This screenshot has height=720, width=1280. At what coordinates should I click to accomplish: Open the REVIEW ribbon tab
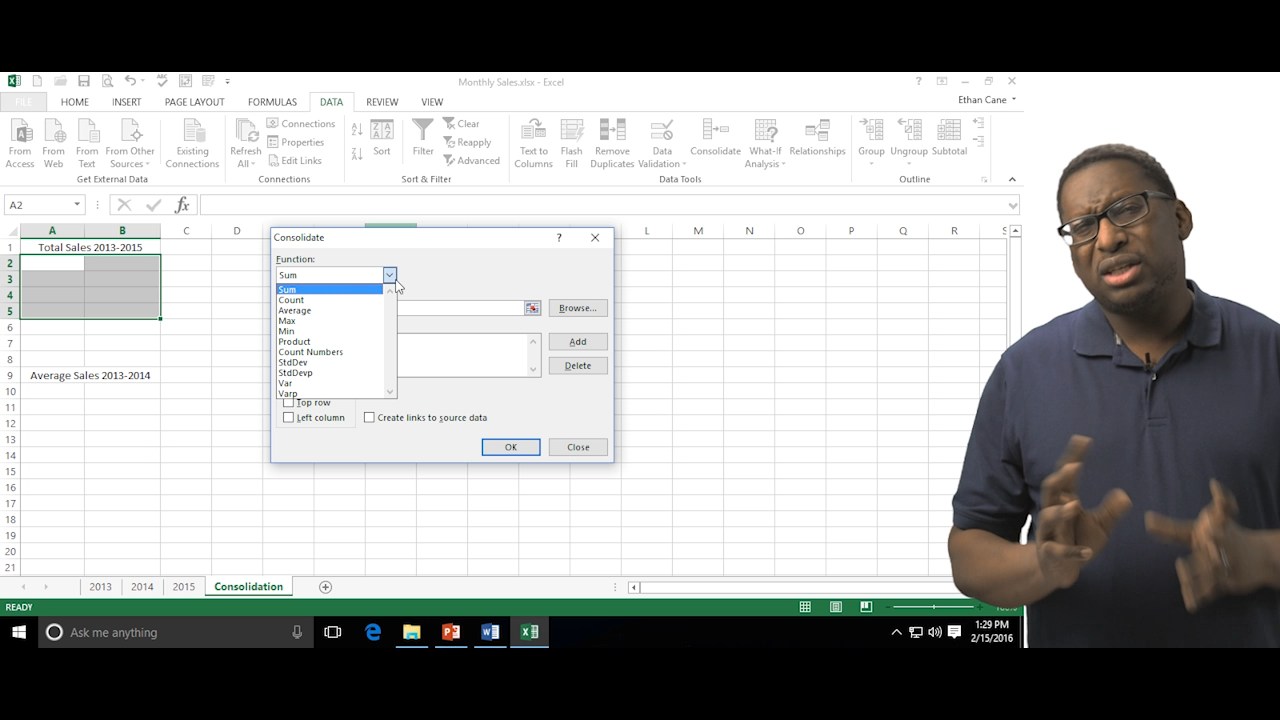tap(382, 102)
